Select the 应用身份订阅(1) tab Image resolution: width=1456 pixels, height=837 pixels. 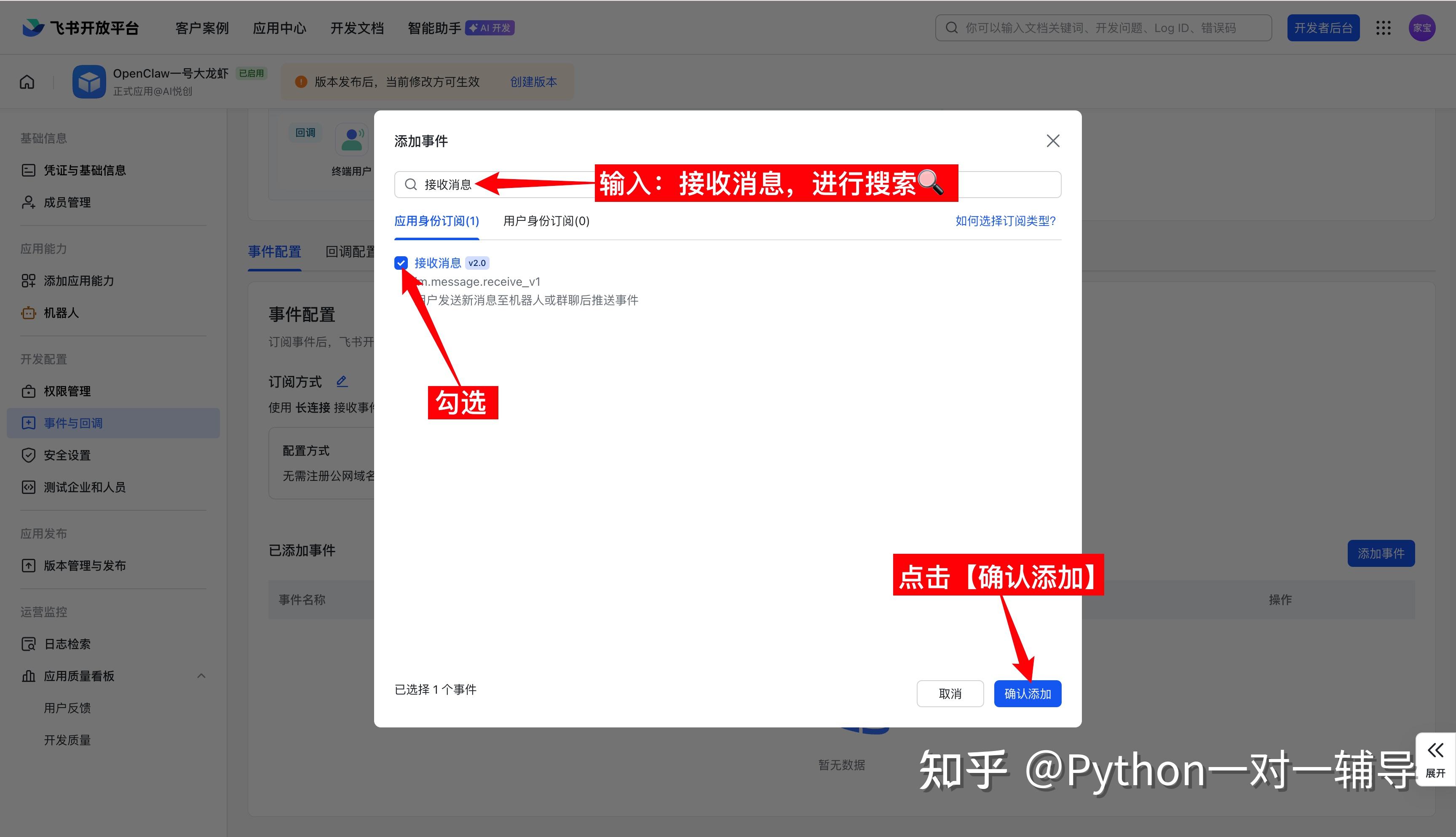[436, 221]
